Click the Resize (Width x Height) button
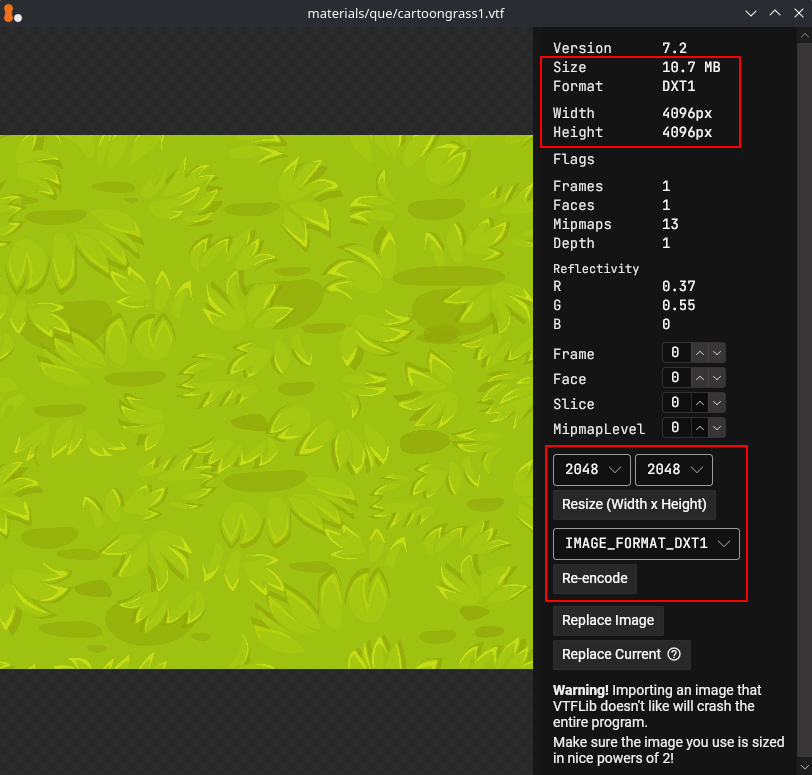Screen dimensions: 812x775 point(634,505)
